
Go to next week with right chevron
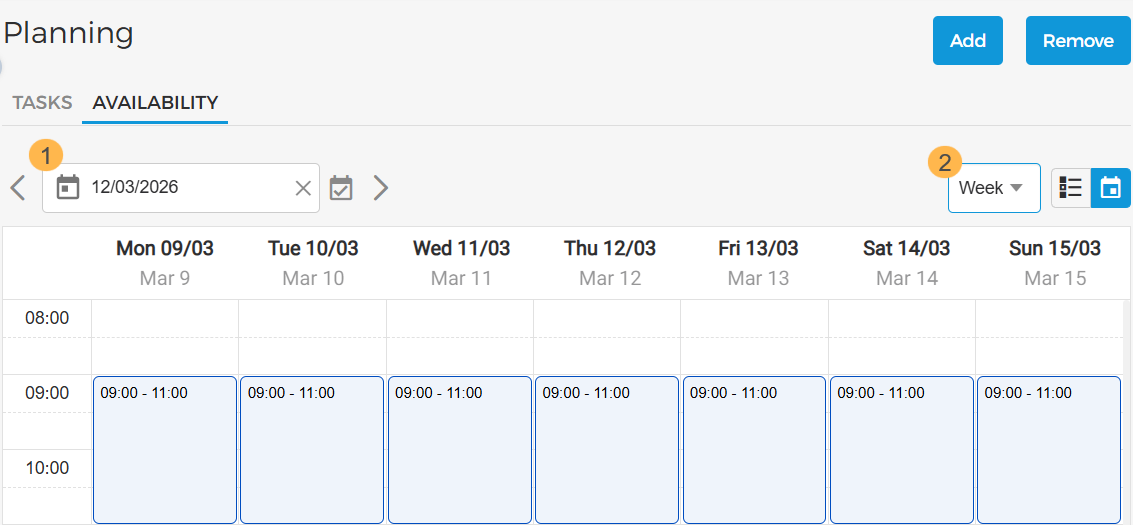380,188
